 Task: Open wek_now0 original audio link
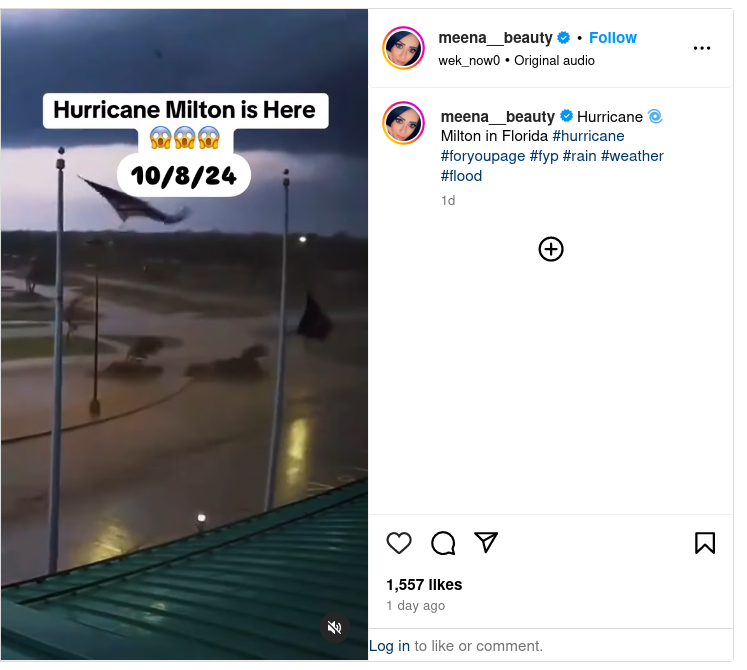tap(516, 61)
